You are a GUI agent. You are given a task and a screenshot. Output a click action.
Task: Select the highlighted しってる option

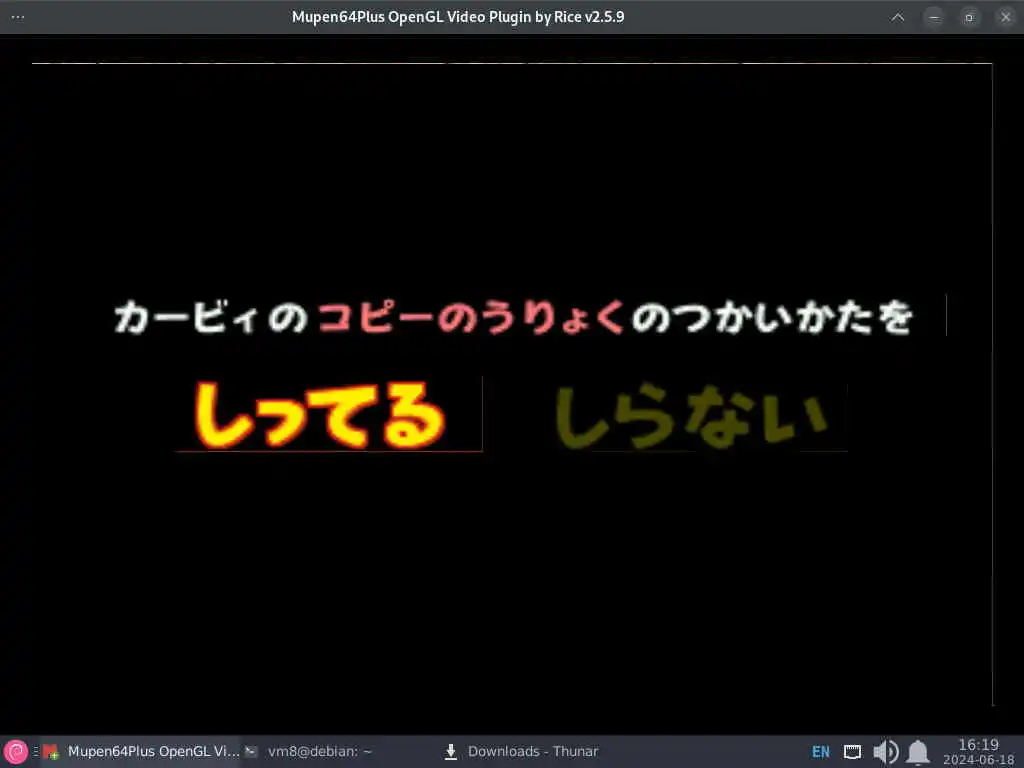320,416
